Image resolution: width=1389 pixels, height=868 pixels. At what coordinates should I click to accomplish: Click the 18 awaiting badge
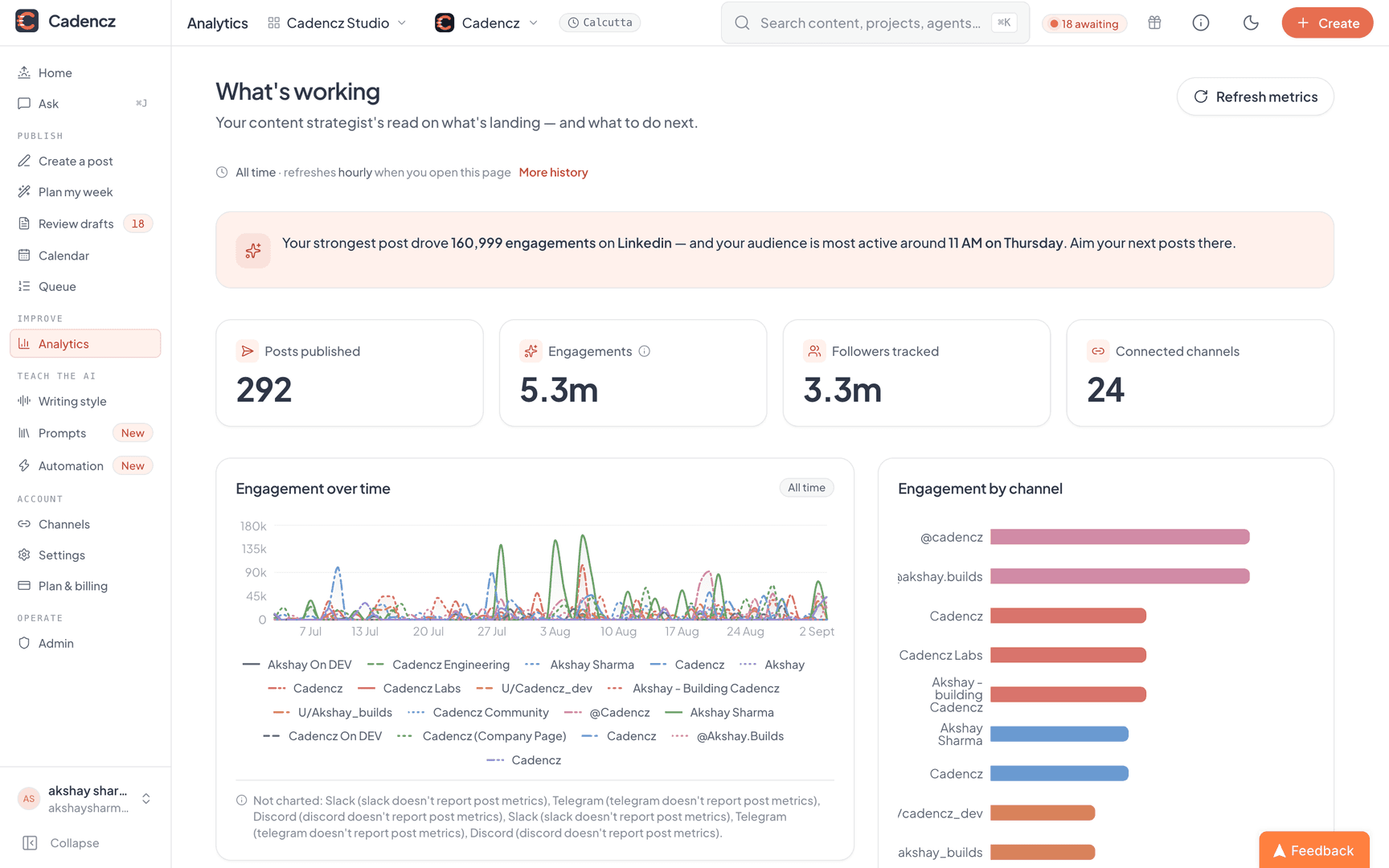[1084, 23]
